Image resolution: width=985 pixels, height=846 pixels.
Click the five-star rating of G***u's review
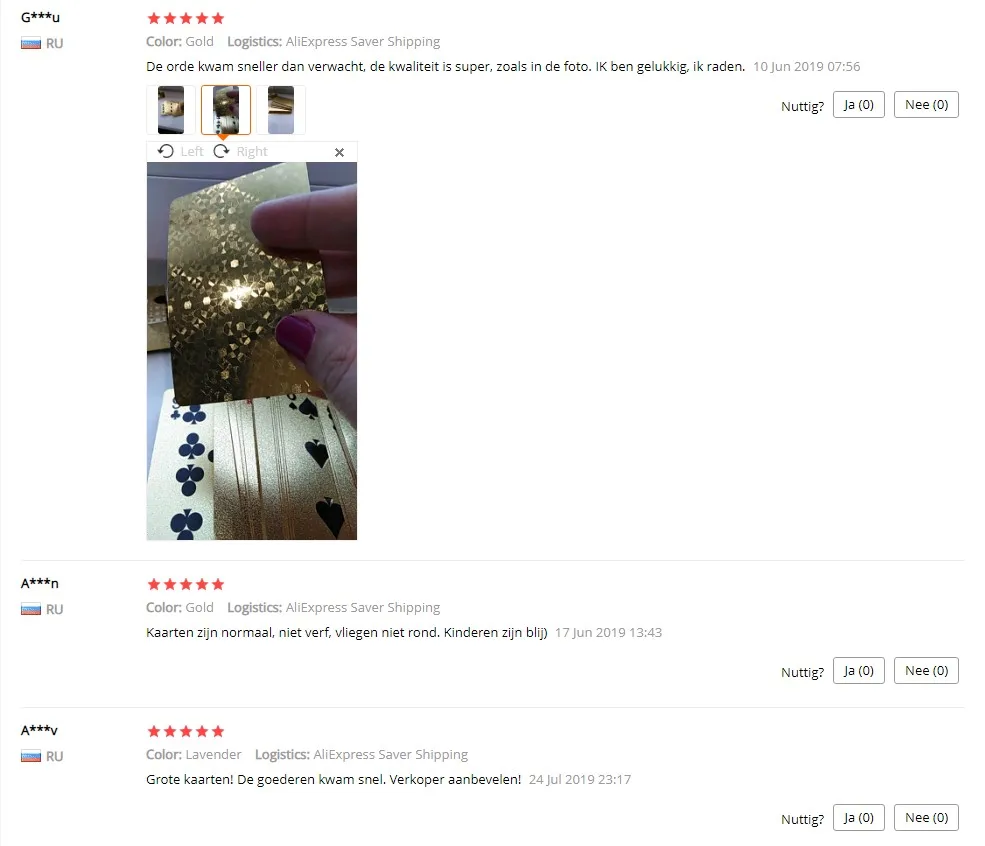(185, 18)
